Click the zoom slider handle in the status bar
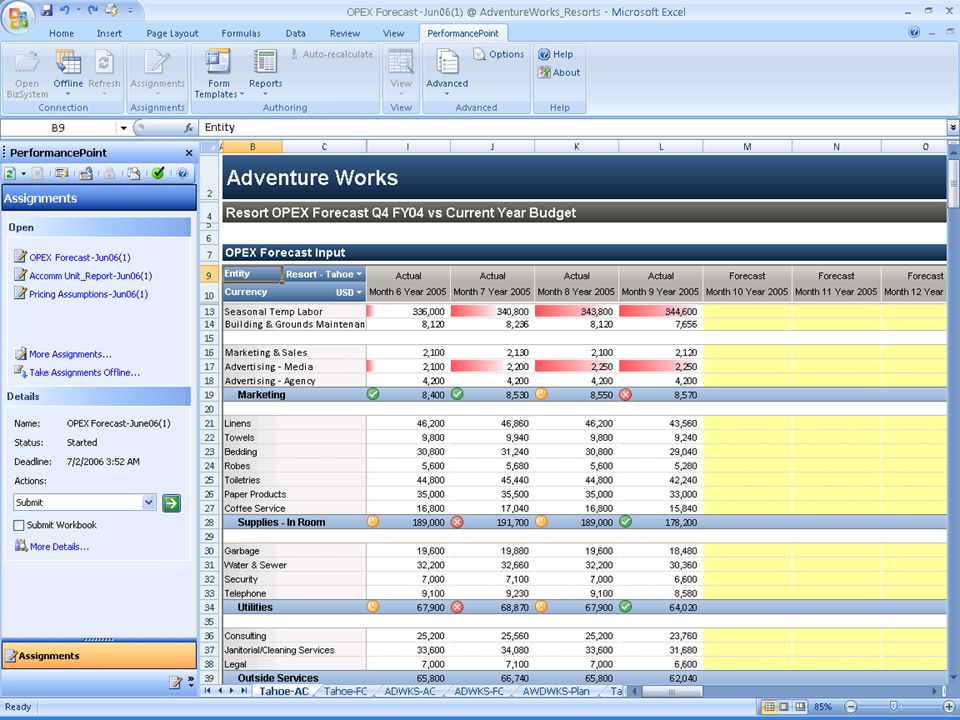960x720 pixels. [x=894, y=707]
